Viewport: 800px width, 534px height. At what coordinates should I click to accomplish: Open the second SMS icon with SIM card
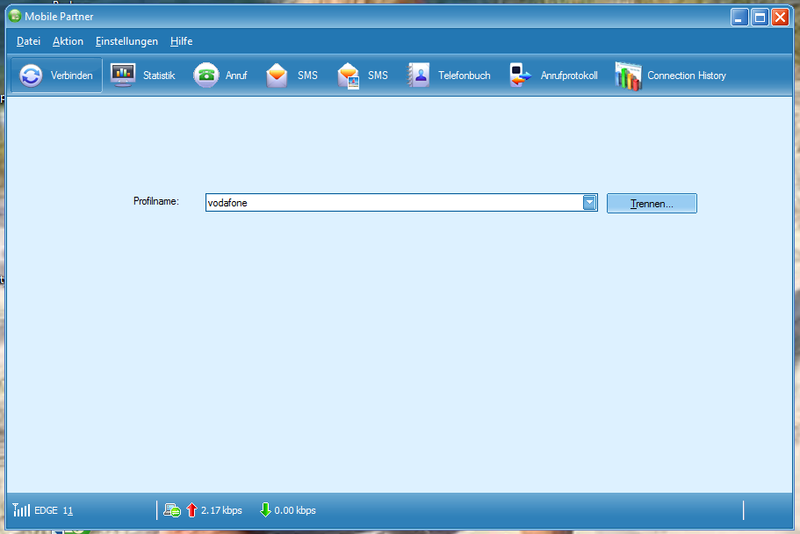click(x=348, y=76)
